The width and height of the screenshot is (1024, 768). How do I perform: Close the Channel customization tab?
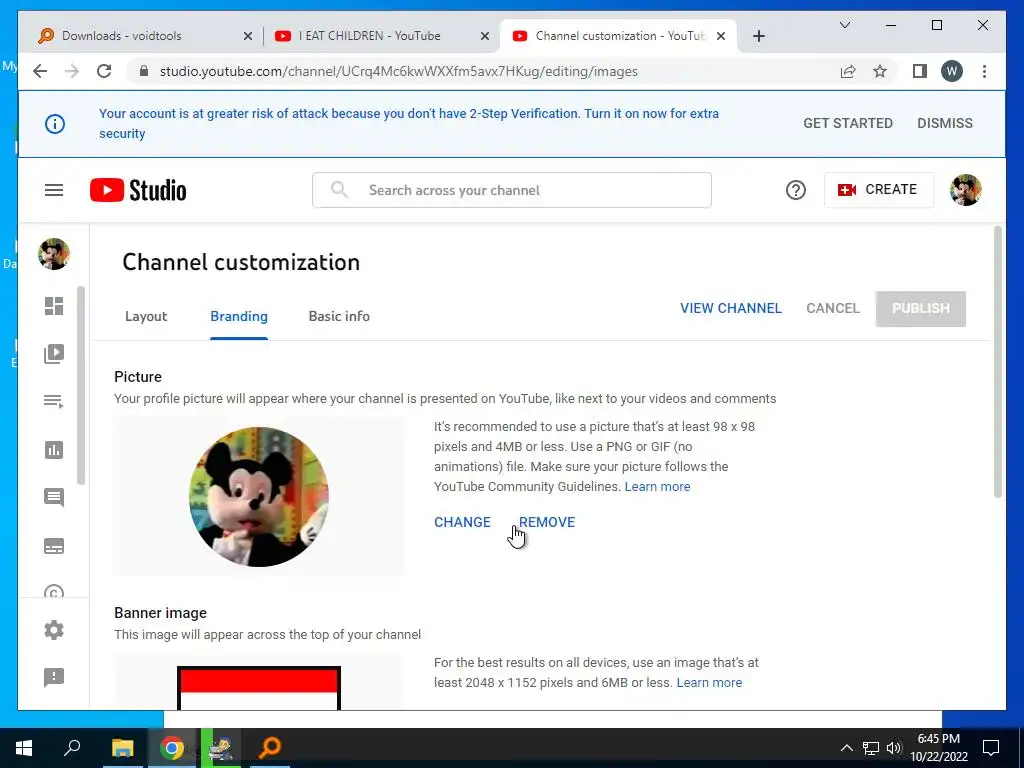721,36
